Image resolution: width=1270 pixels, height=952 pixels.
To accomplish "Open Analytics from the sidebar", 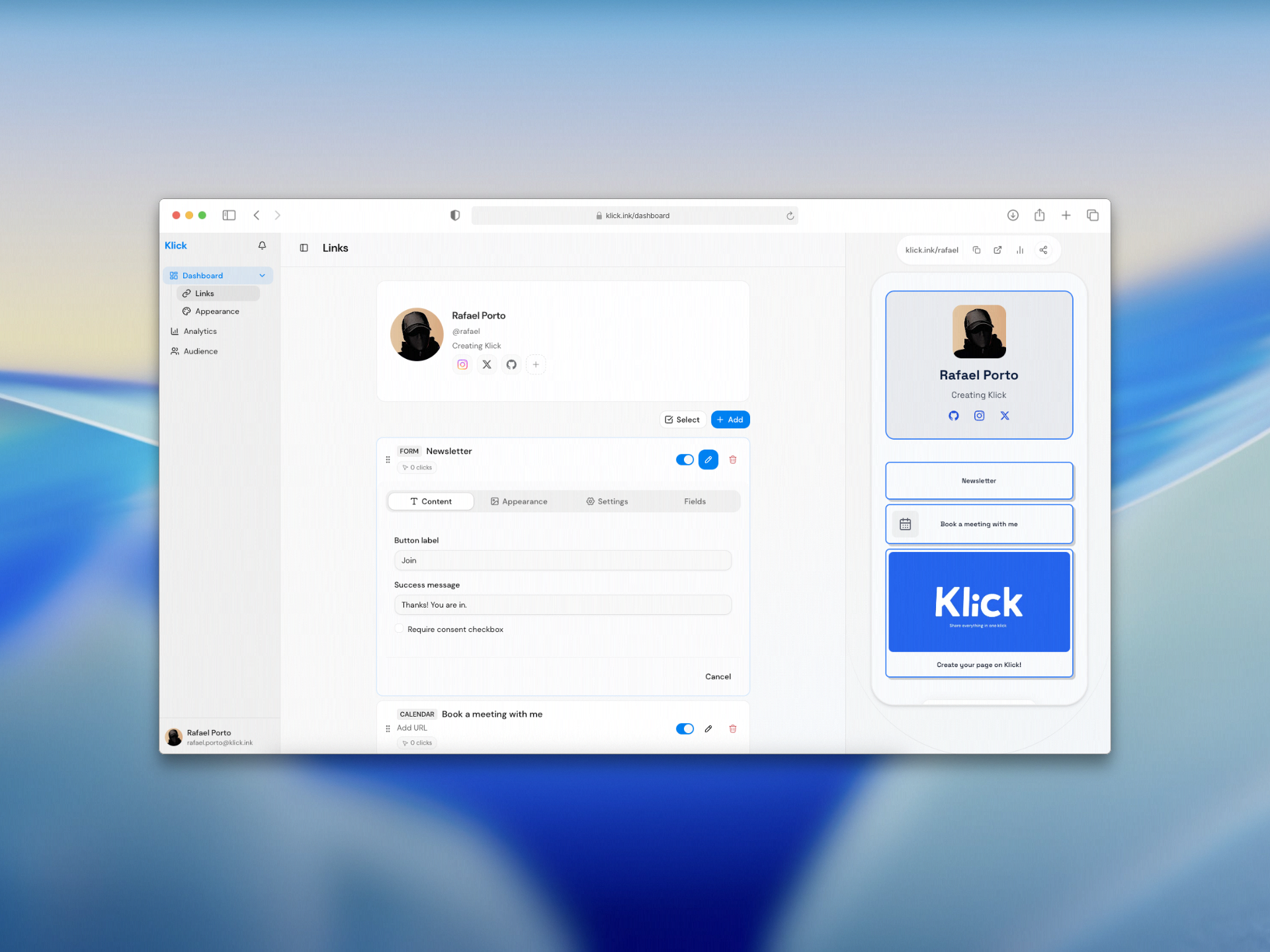I will [200, 331].
